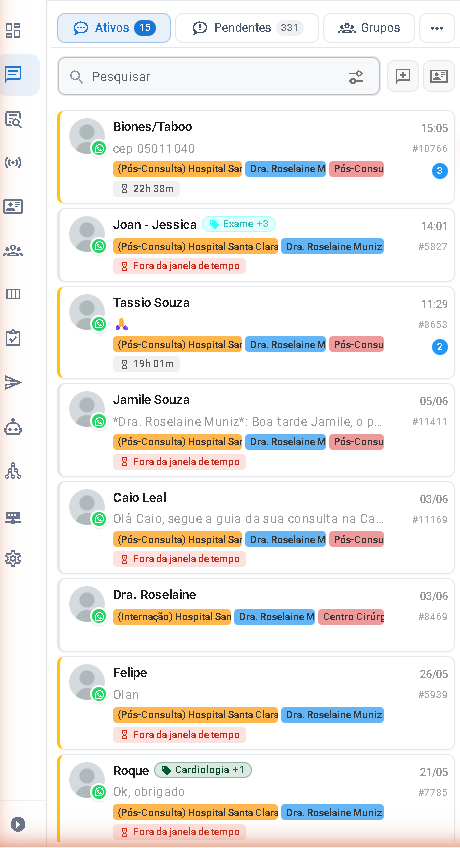The width and height of the screenshot is (460, 848).
Task: Click unread badge 2 on Tassio Souza
Action: pyautogui.click(x=439, y=347)
